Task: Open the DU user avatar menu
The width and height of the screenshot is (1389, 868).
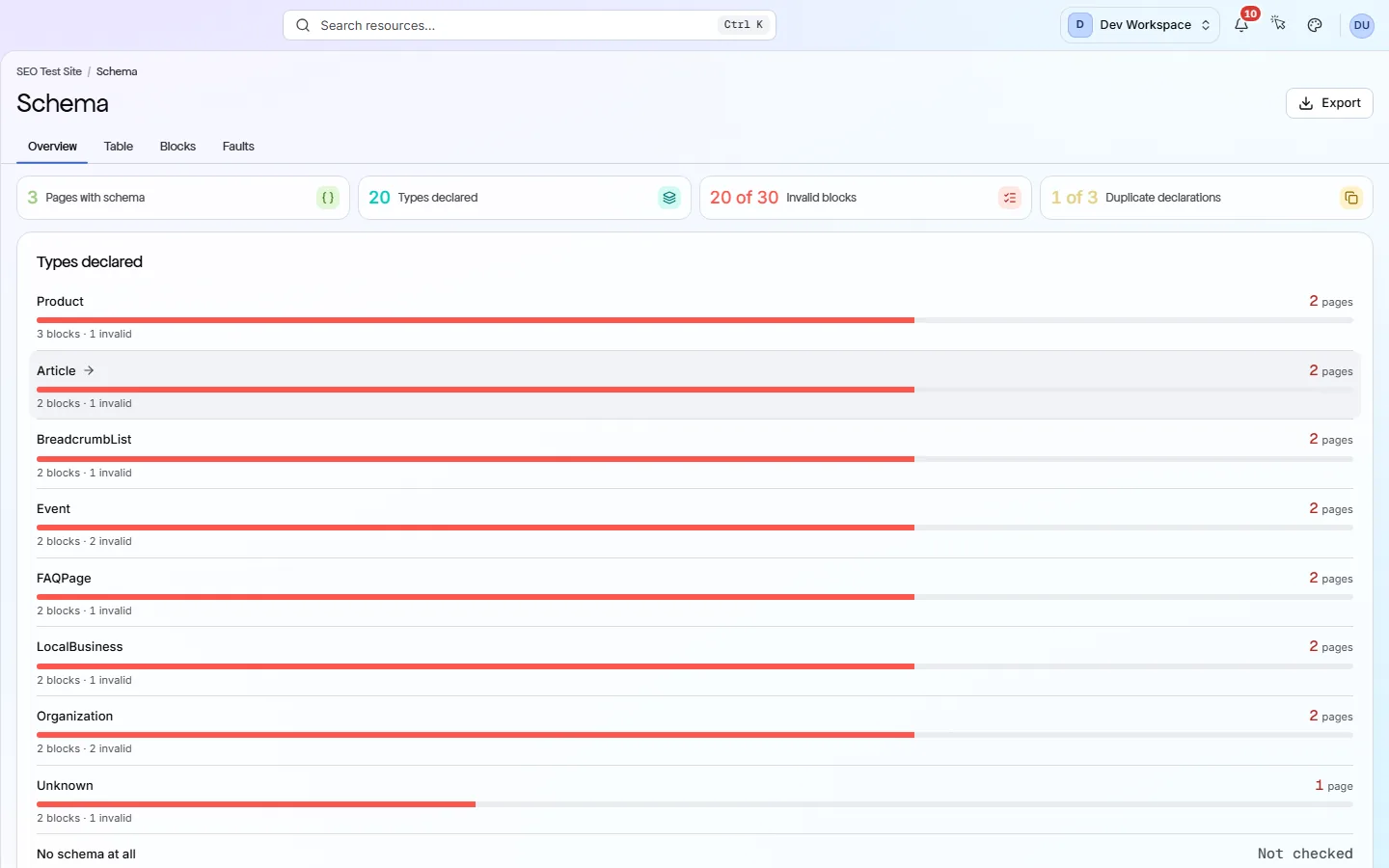Action: click(1361, 25)
